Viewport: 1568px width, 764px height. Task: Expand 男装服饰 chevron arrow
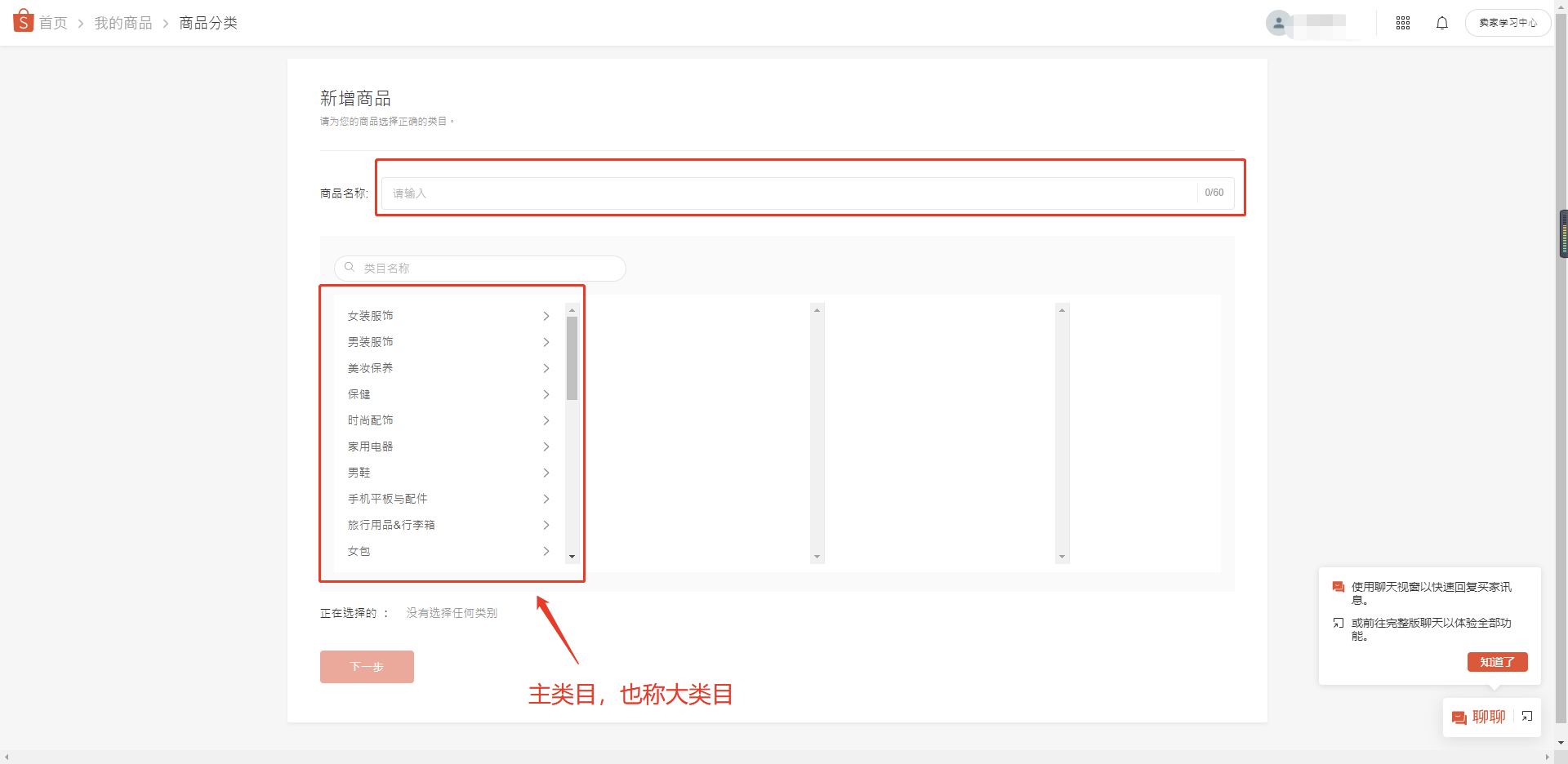[x=546, y=342]
